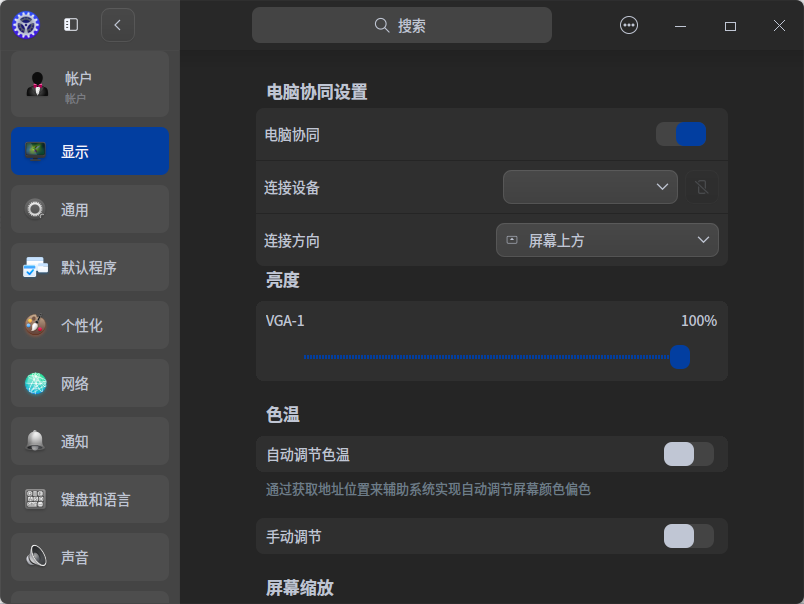Open 帐户 account settings
This screenshot has height=604, width=804.
(90, 84)
